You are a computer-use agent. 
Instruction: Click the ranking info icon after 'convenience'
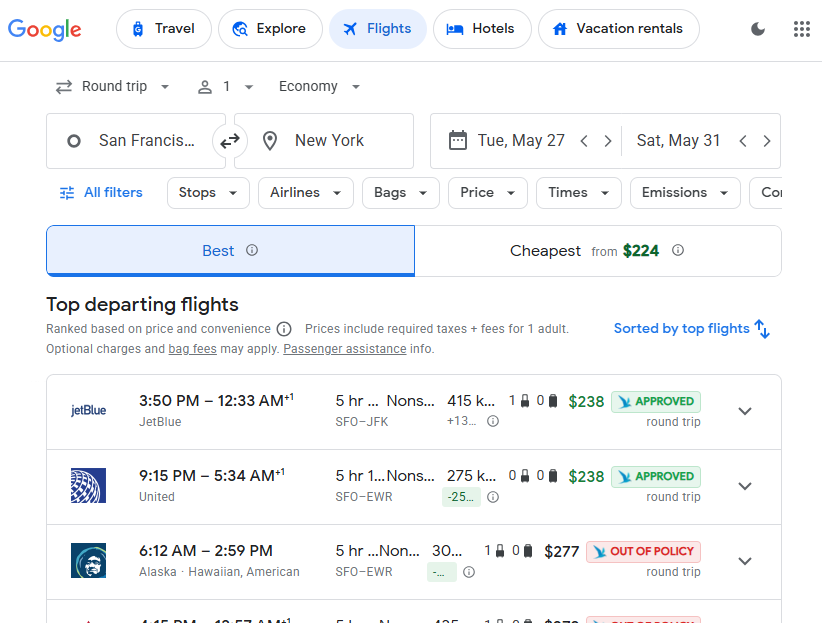pyautogui.click(x=284, y=329)
